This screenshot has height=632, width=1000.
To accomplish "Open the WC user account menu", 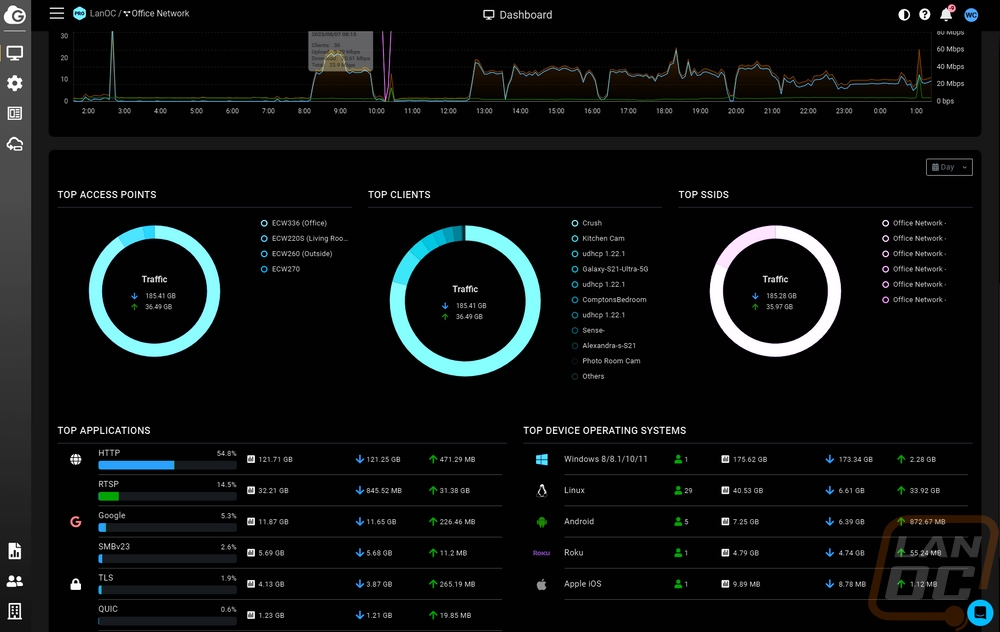I will click(971, 15).
